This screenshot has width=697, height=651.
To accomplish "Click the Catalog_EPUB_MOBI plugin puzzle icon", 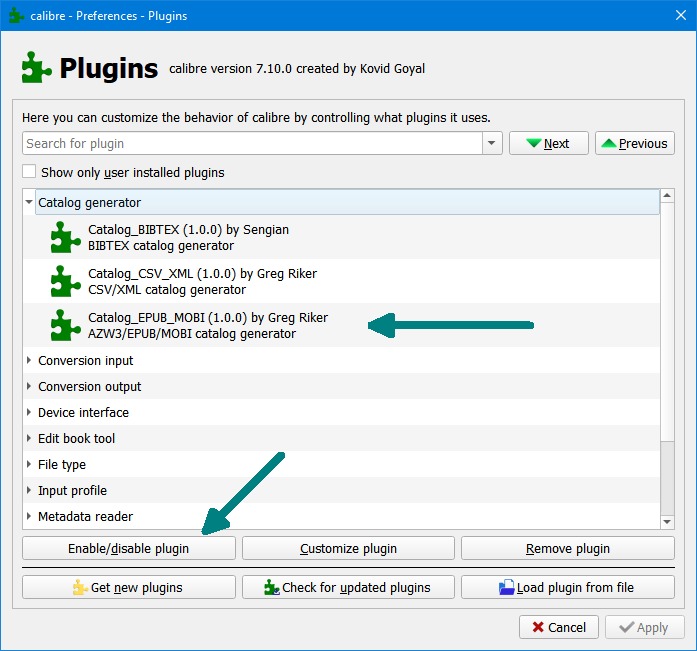I will (66, 325).
